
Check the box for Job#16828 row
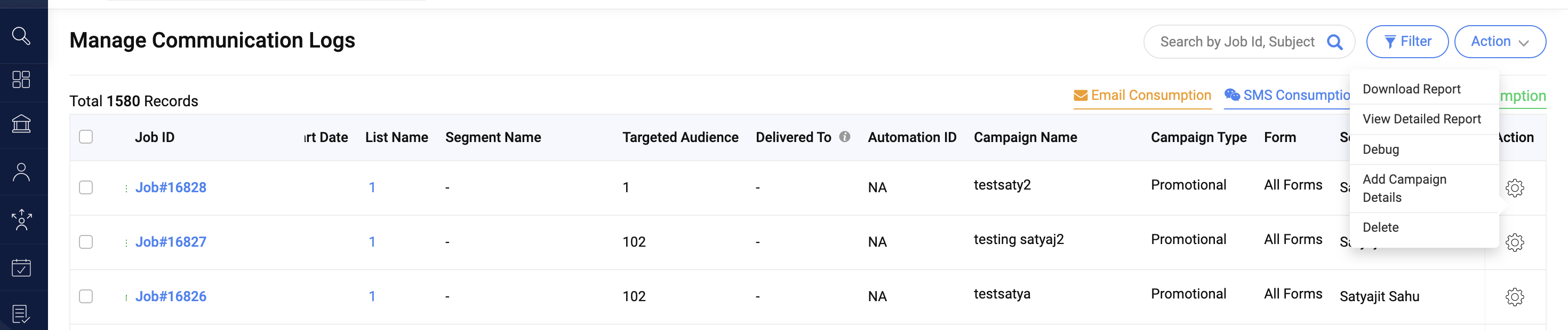pos(86,187)
